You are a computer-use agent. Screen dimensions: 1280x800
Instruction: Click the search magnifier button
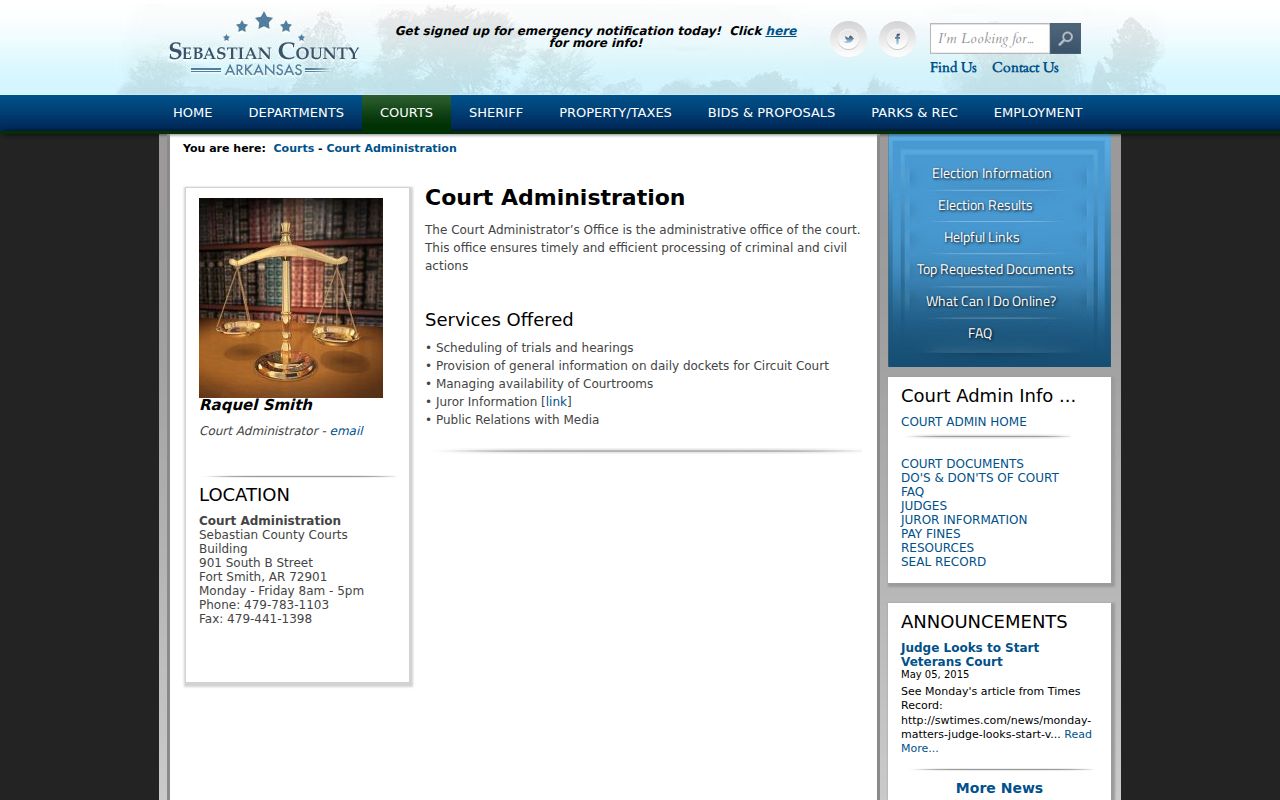click(1065, 39)
